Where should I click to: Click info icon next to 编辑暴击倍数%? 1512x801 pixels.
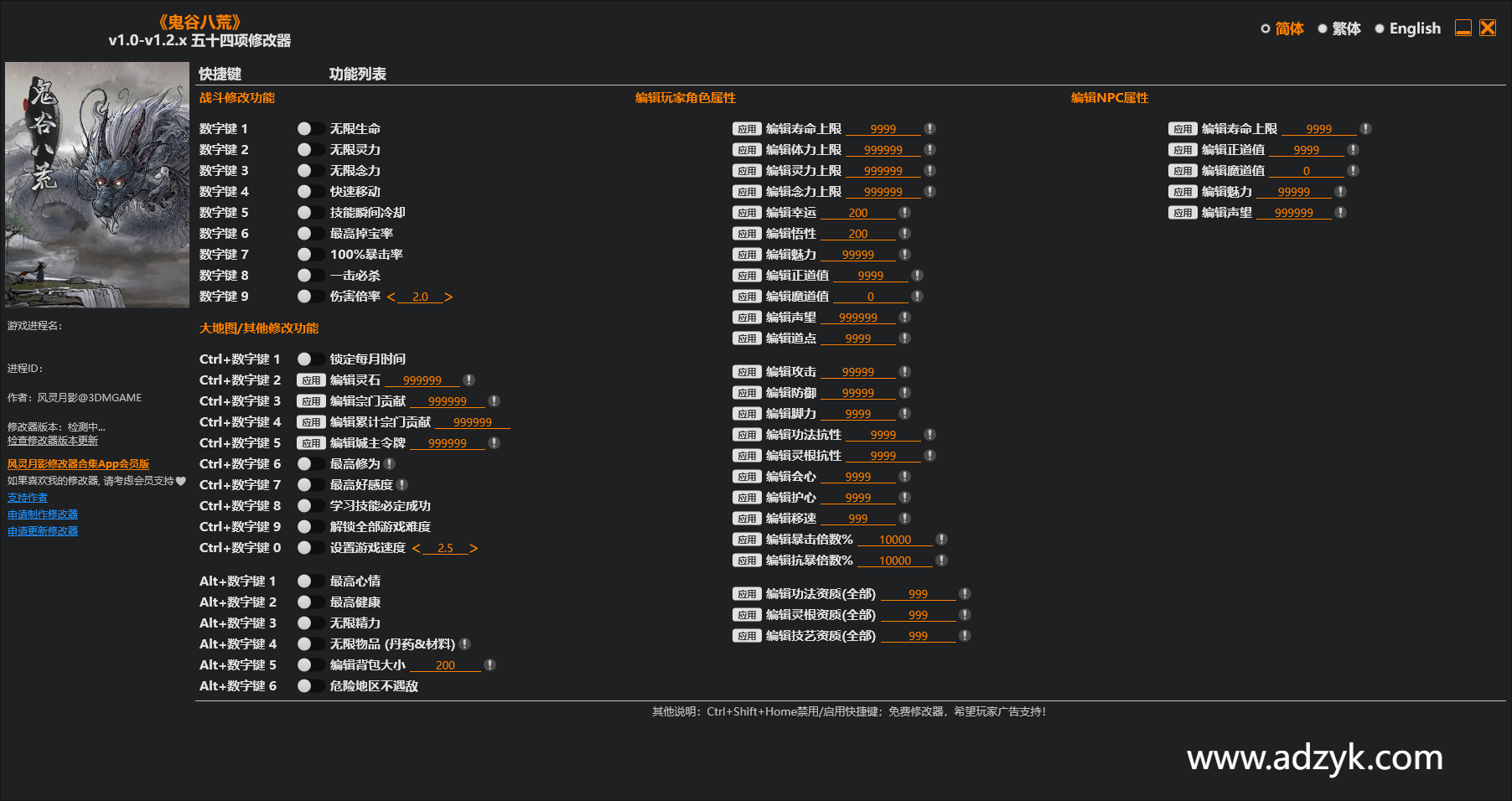click(941, 540)
